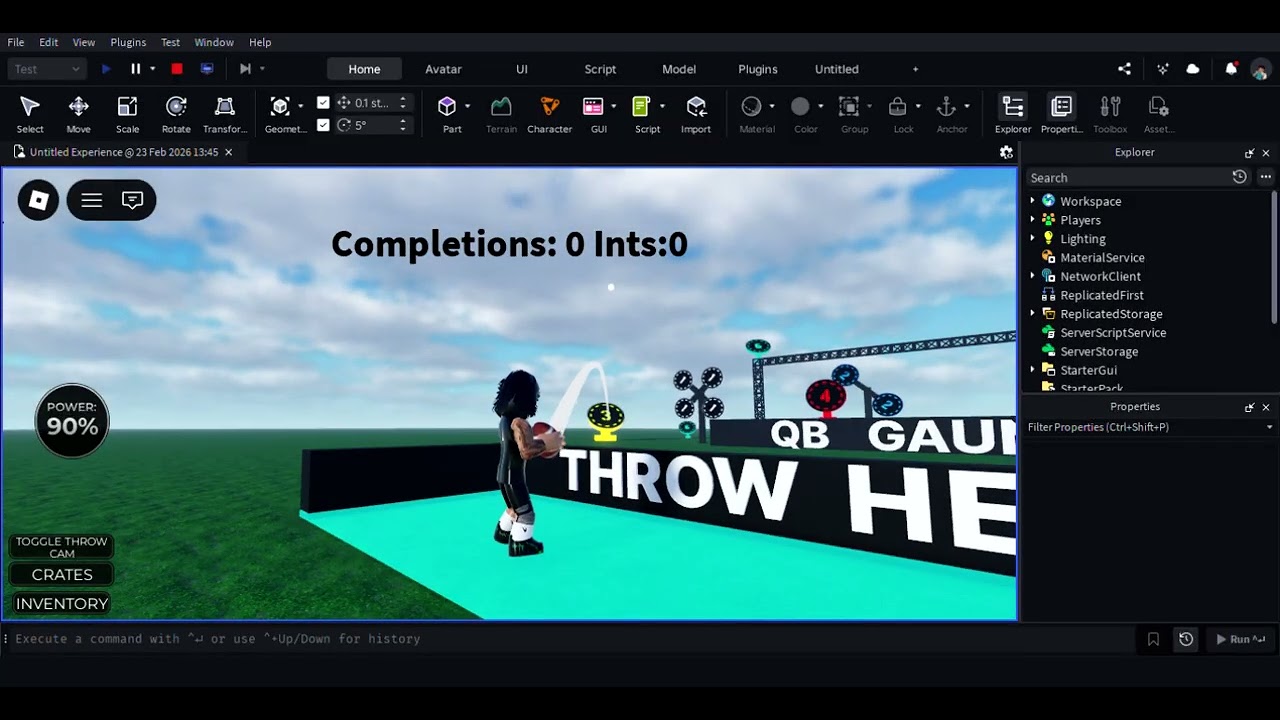The width and height of the screenshot is (1280, 720).
Task: Open the in-game hamburger menu
Action: point(92,200)
